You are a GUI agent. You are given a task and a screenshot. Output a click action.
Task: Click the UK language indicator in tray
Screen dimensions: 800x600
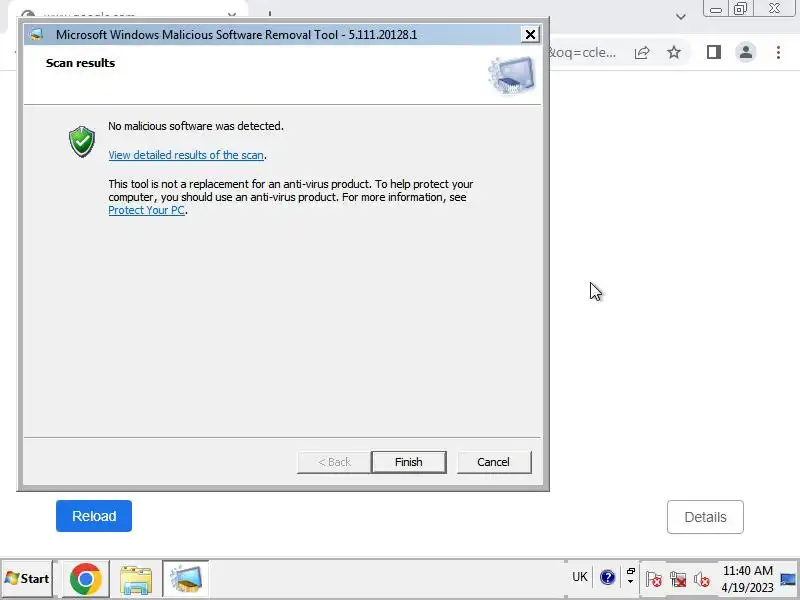tap(580, 577)
